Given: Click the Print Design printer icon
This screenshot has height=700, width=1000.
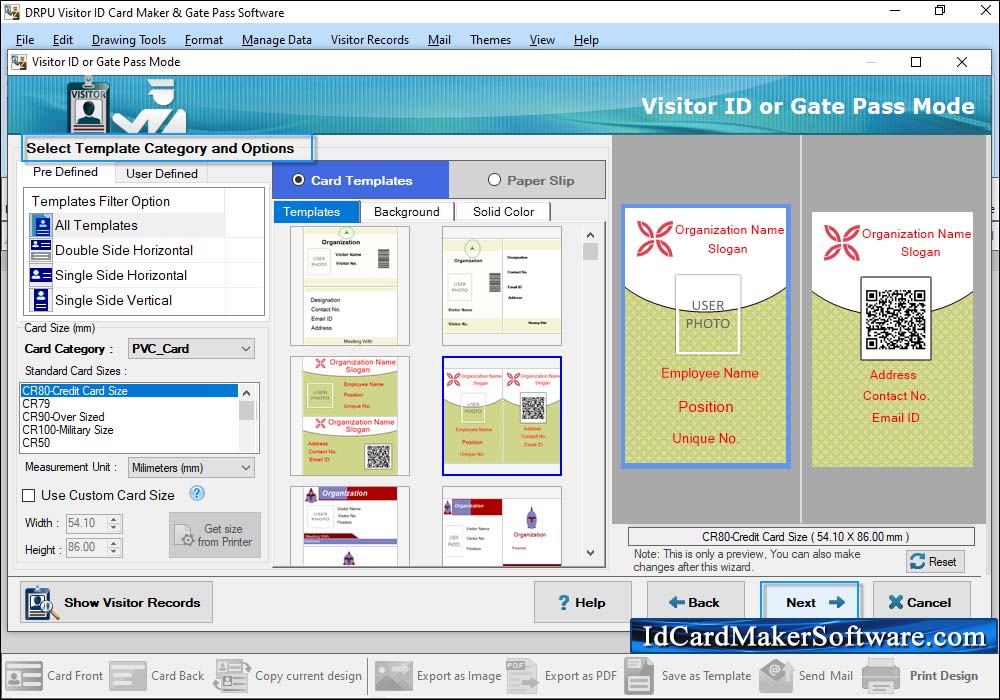Looking at the screenshot, I should (881, 676).
